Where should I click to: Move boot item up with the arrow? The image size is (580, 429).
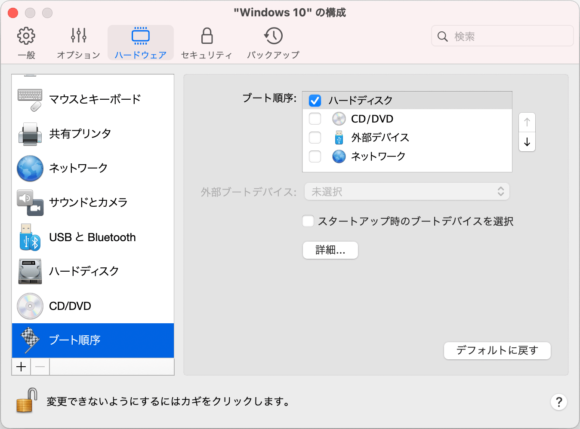pos(527,122)
